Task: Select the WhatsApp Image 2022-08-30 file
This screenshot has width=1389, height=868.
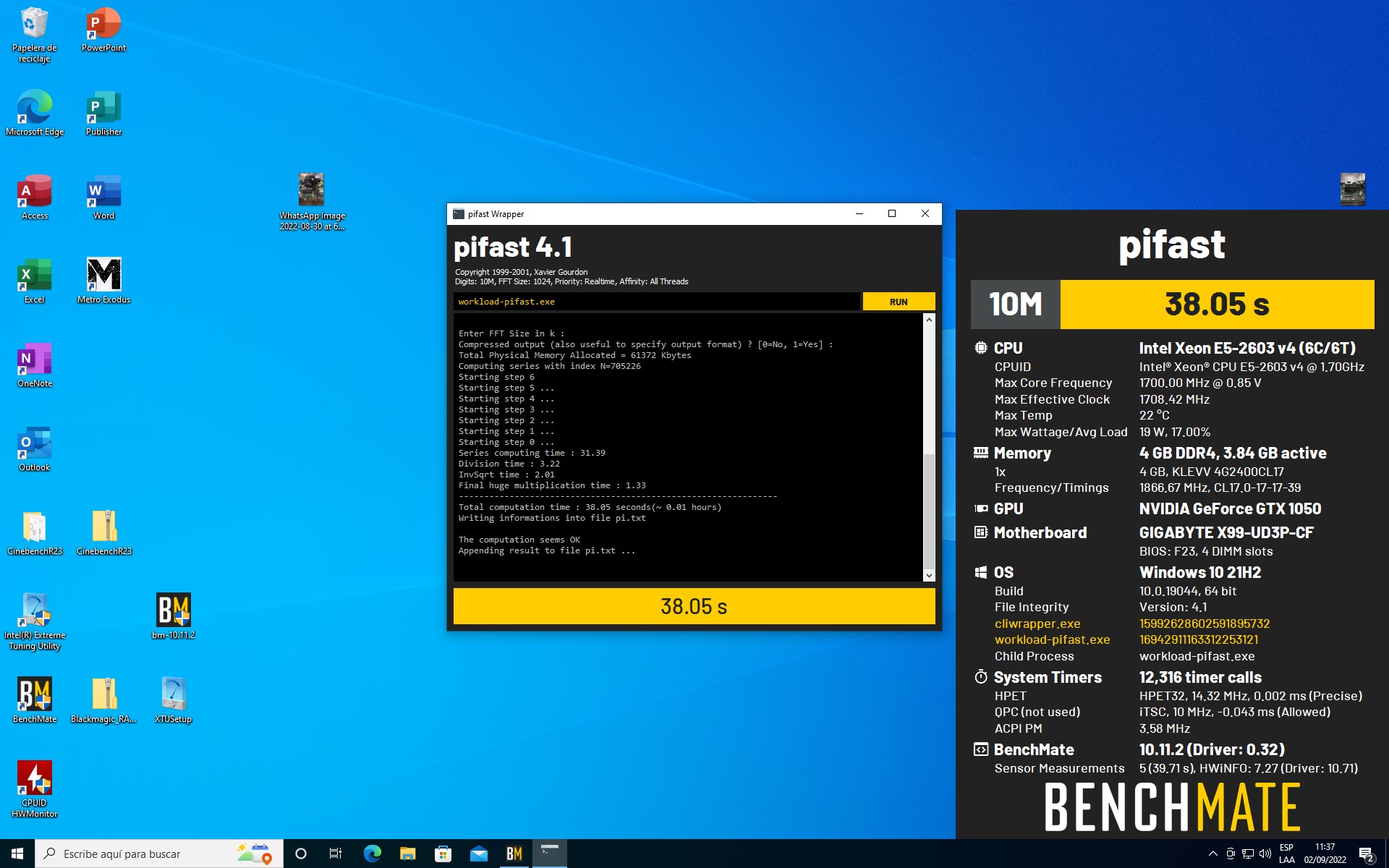Action: tap(312, 201)
